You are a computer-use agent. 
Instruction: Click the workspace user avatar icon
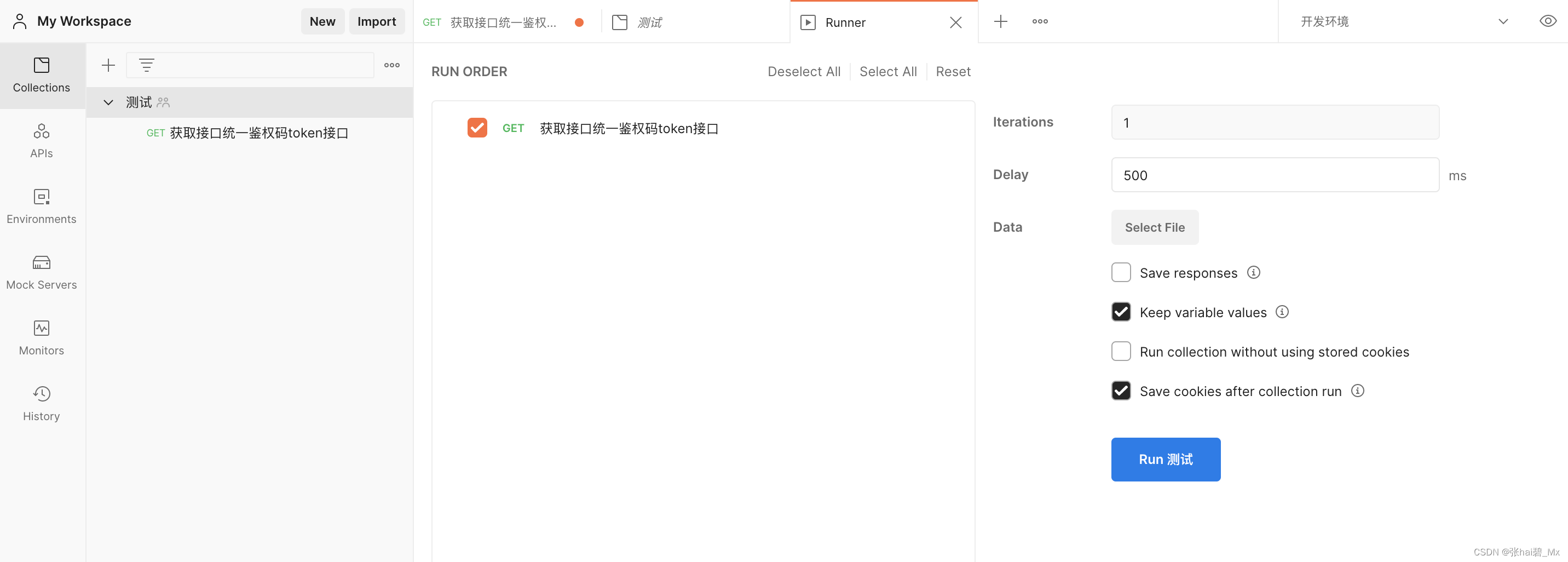[20, 21]
